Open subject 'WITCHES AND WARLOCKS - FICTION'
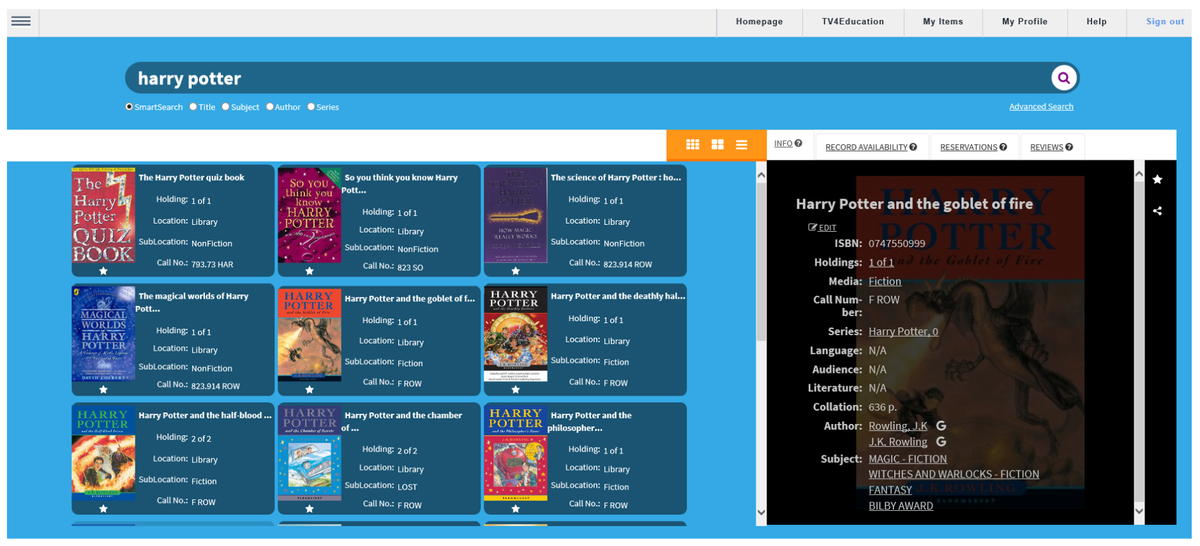Image resolution: width=1200 pixels, height=546 pixels. [954, 474]
